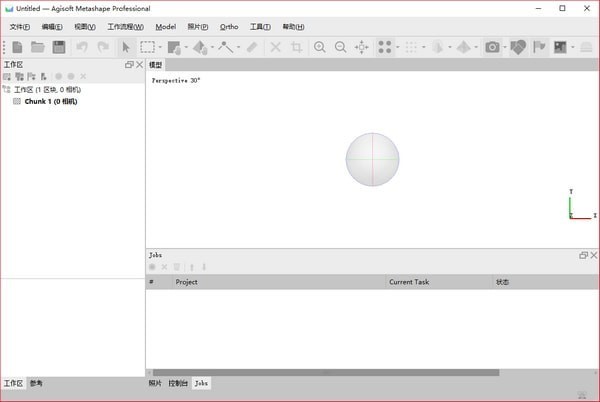Collapse the 工作区 root tree node
Screen dimensions: 600x402
(7, 90)
